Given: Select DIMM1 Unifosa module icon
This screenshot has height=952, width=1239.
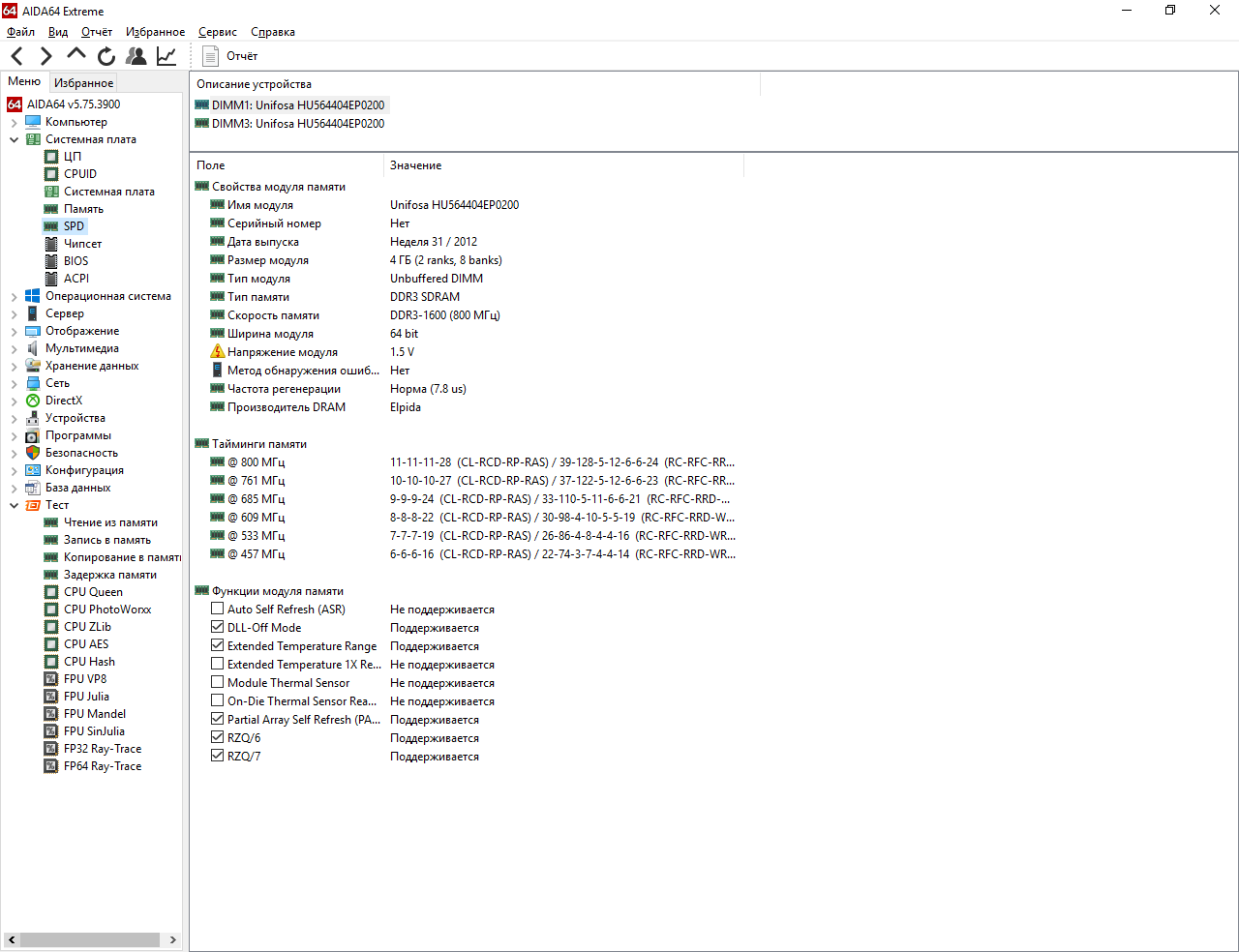Looking at the screenshot, I should [x=202, y=105].
